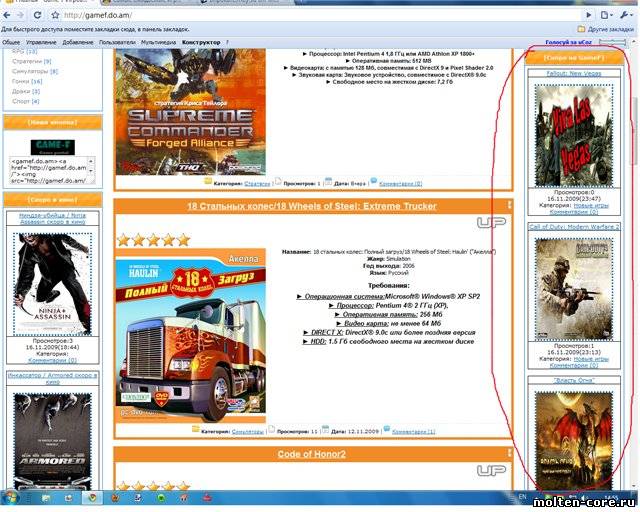Open the Ninja Assassin movie title link

click(x=53, y=218)
